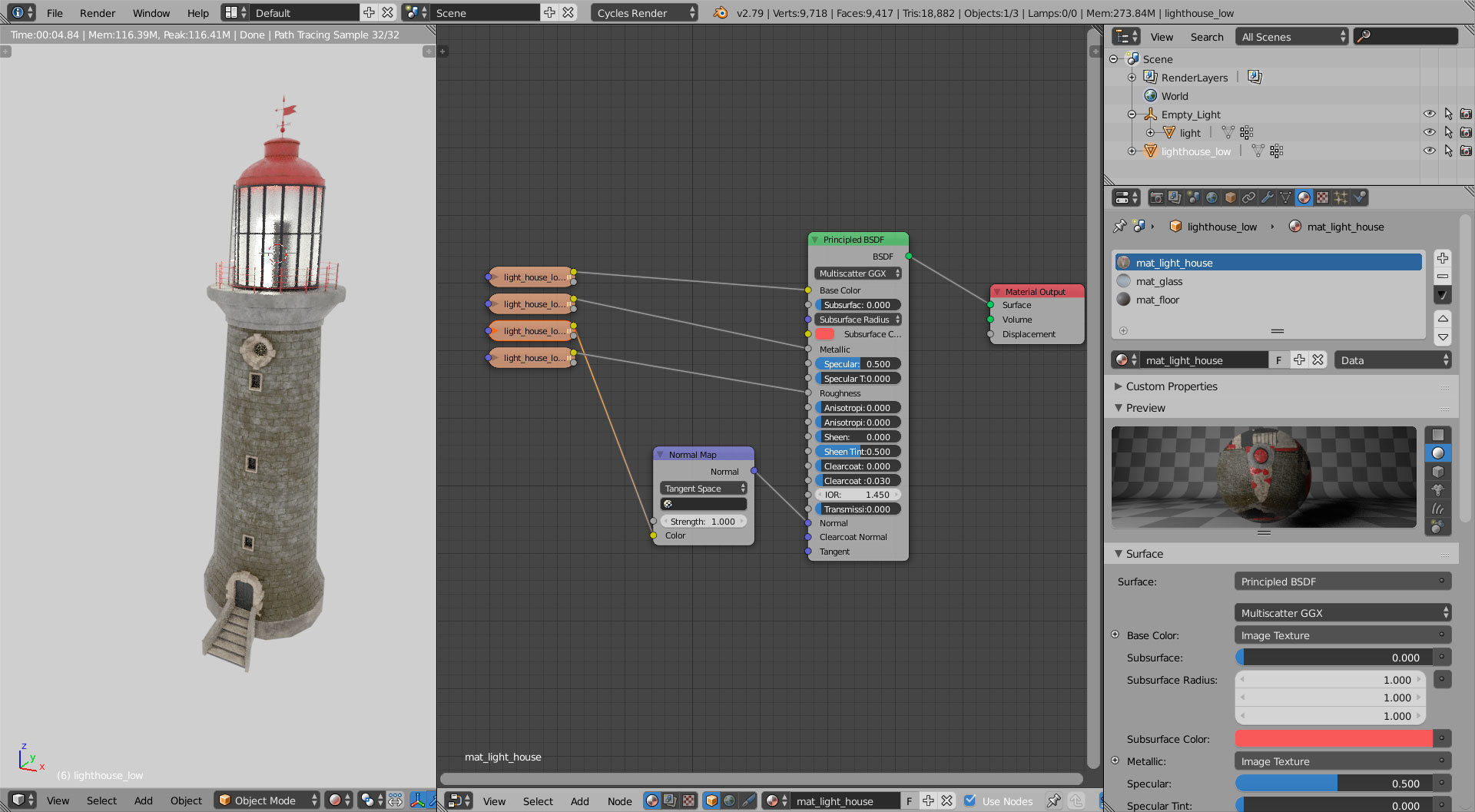Open the mesh Data properties tab
Viewport: 1475px width, 812px height.
point(1285,197)
